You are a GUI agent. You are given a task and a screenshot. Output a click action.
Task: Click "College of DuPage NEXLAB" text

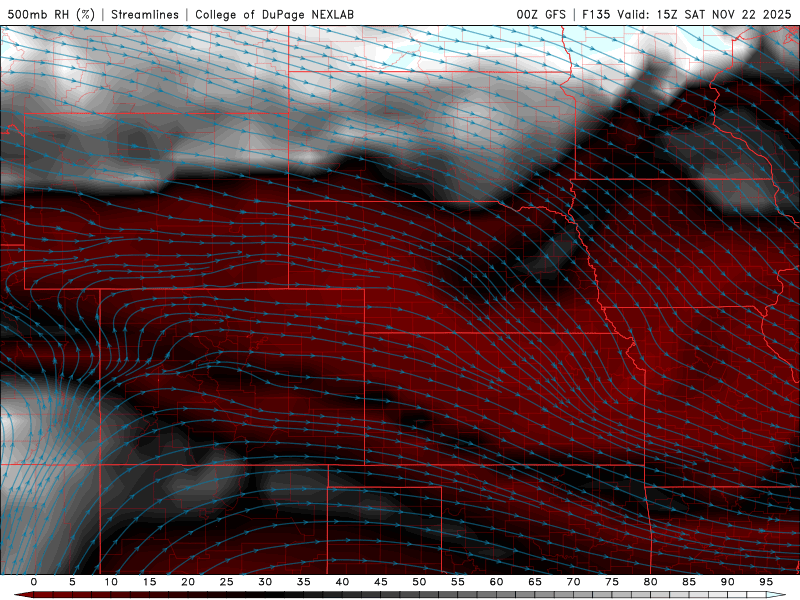click(x=274, y=14)
